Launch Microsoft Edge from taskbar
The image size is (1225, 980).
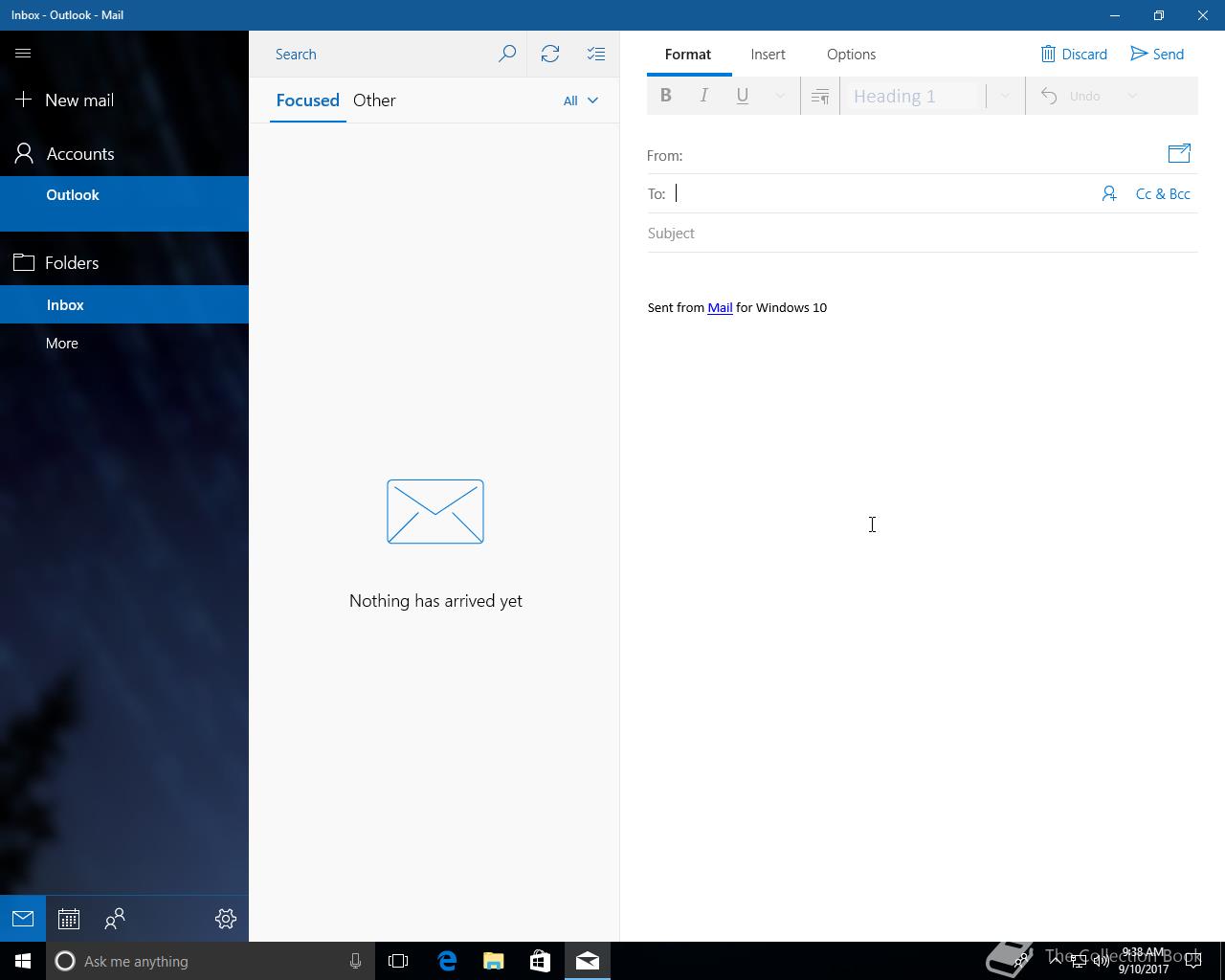(447, 961)
